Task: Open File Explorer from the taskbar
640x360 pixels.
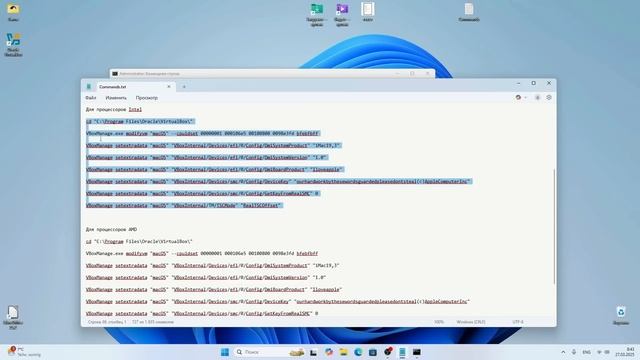Action: [343, 352]
